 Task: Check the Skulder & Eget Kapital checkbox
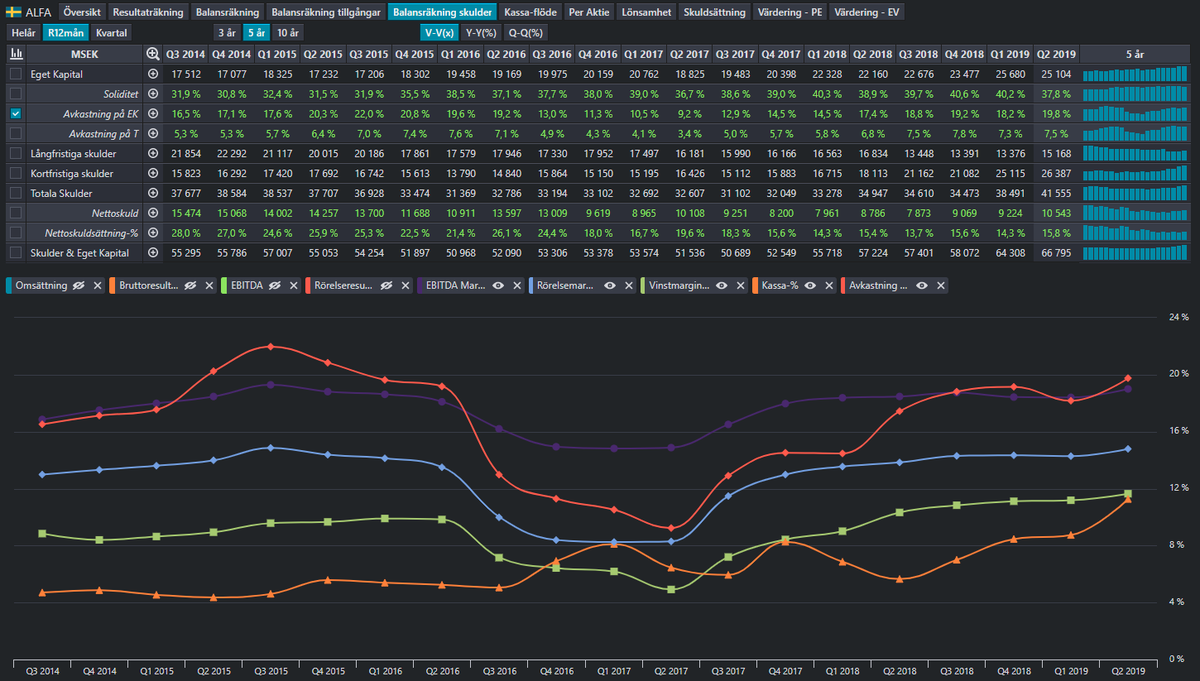click(x=15, y=252)
